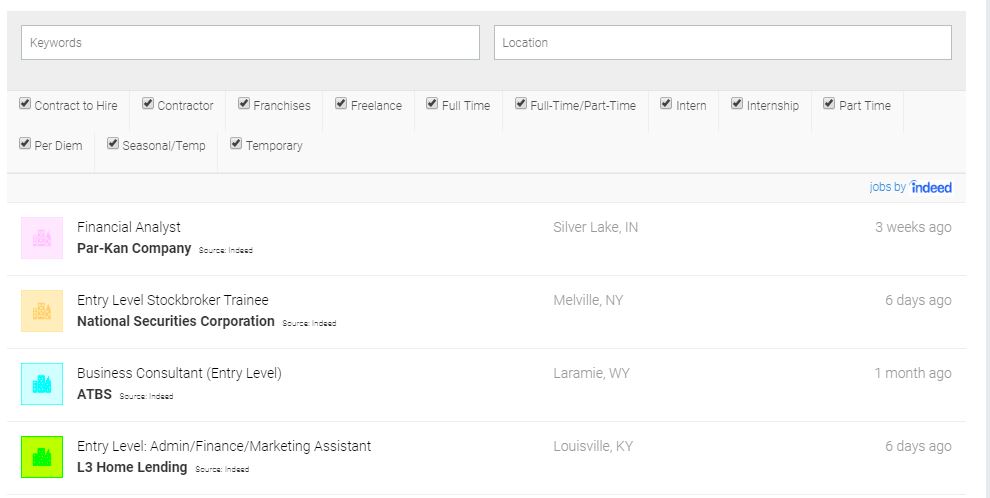Image resolution: width=990 pixels, height=498 pixels.
Task: Uncheck the Contract to Hire checkbox
Action: click(x=25, y=104)
